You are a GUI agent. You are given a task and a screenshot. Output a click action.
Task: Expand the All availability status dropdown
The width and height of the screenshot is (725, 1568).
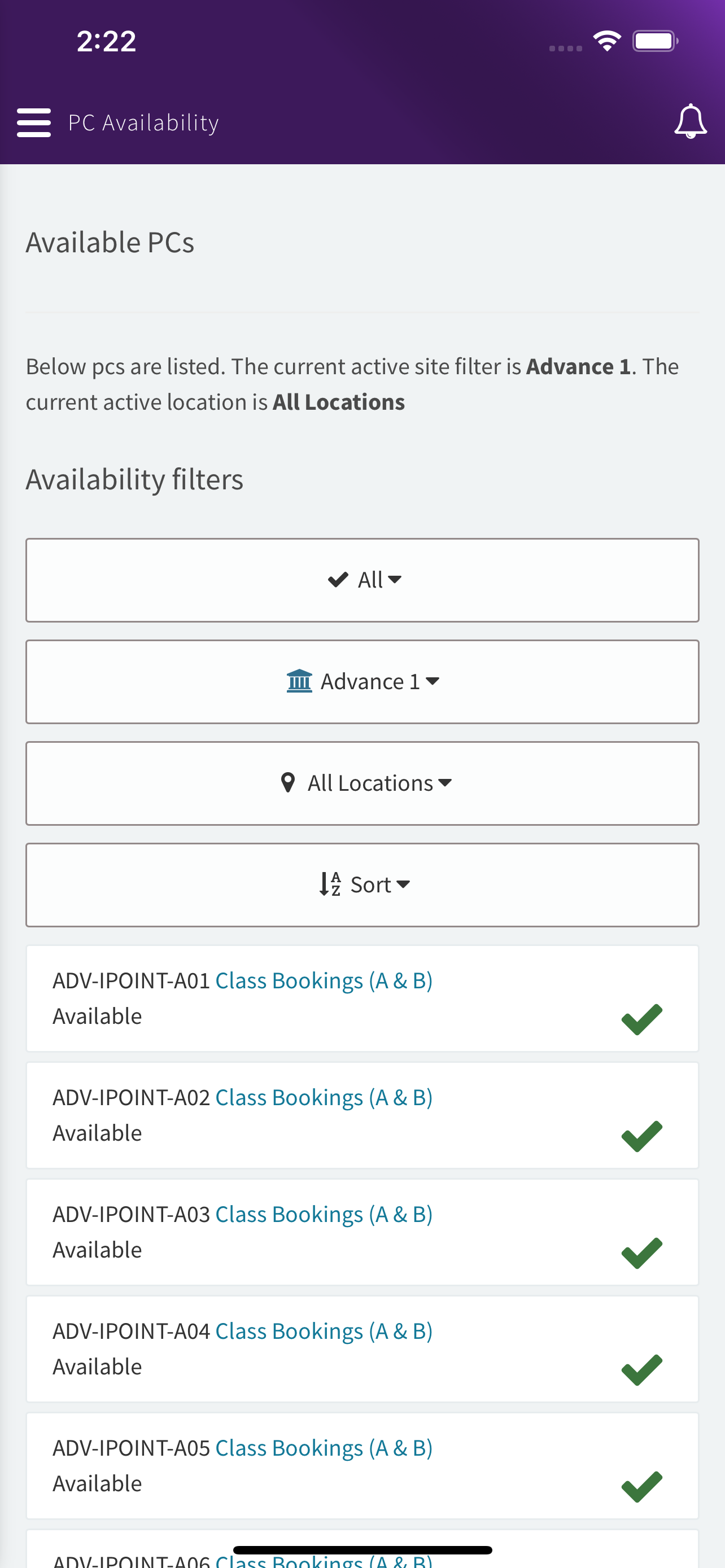pyautogui.click(x=362, y=580)
